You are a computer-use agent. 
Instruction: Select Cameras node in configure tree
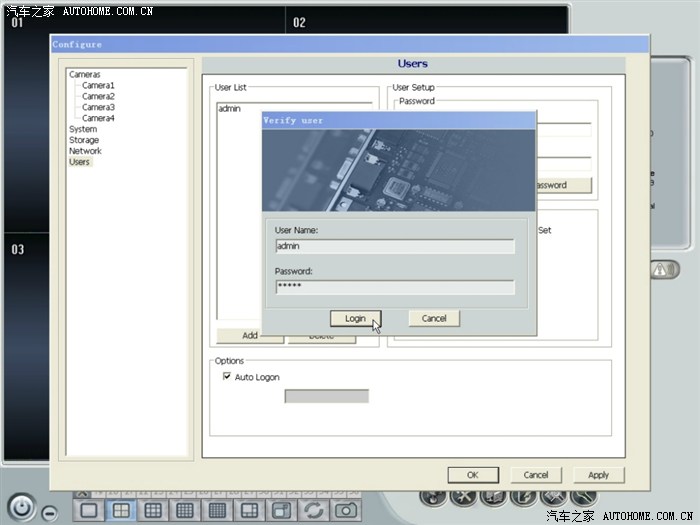[85, 75]
